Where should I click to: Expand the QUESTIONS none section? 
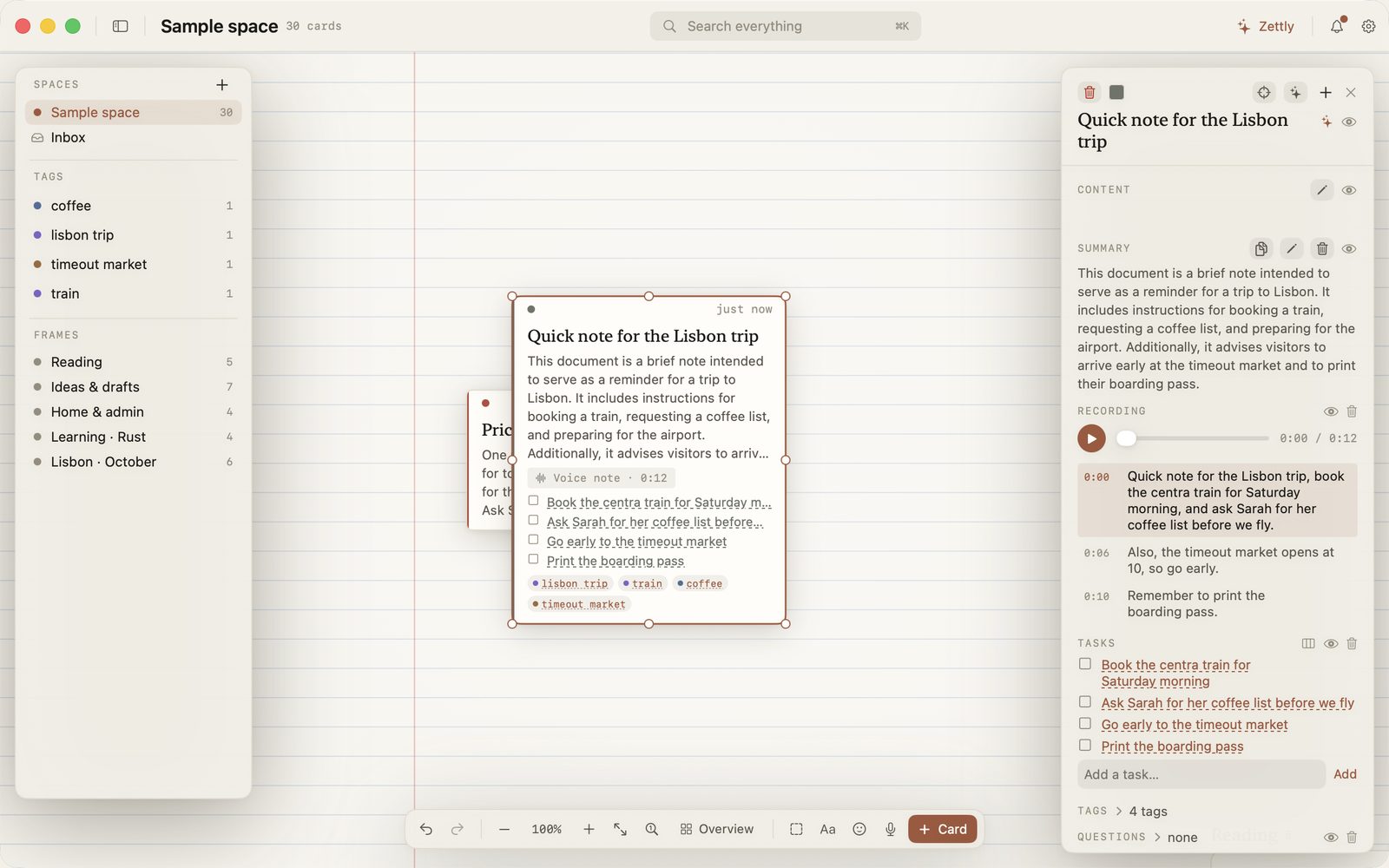coord(1137,837)
